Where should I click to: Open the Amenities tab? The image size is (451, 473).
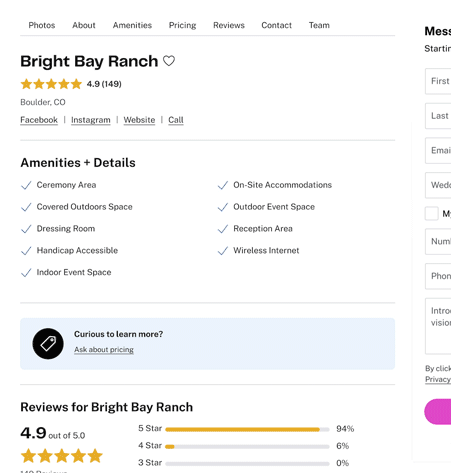[132, 25]
